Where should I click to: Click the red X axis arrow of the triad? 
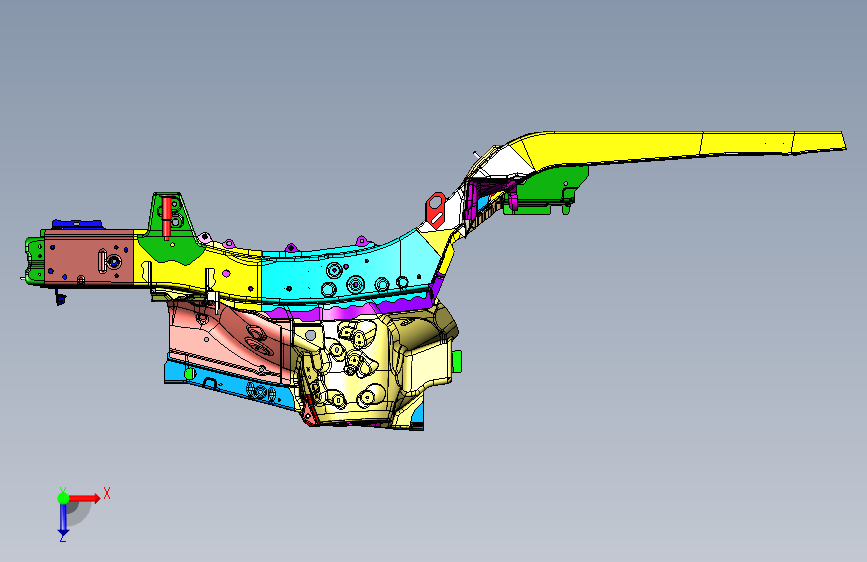click(85, 498)
